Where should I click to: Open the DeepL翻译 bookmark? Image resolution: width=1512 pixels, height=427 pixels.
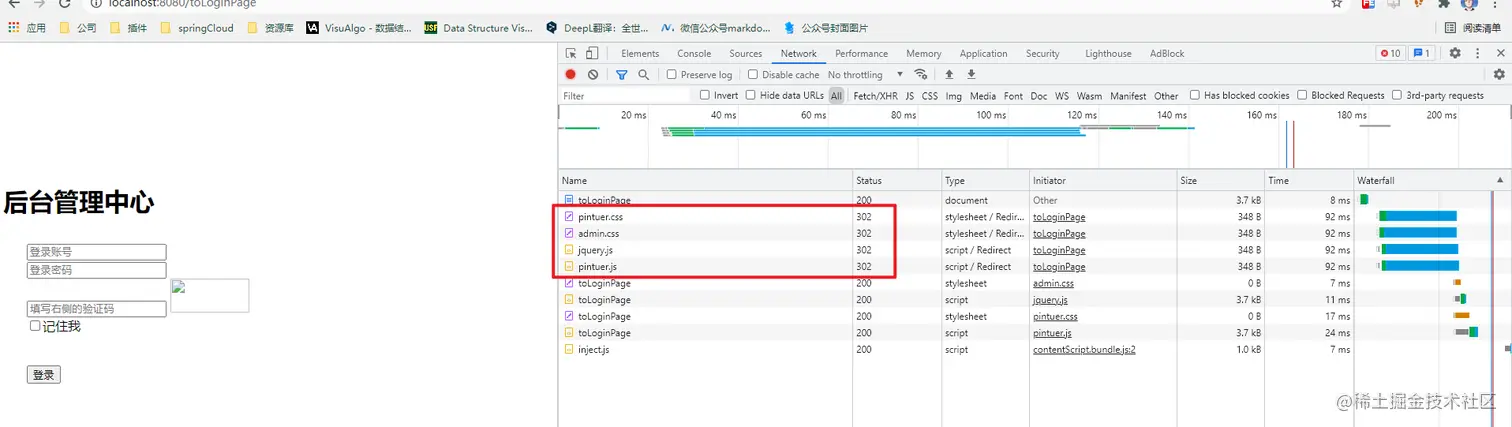coord(598,28)
